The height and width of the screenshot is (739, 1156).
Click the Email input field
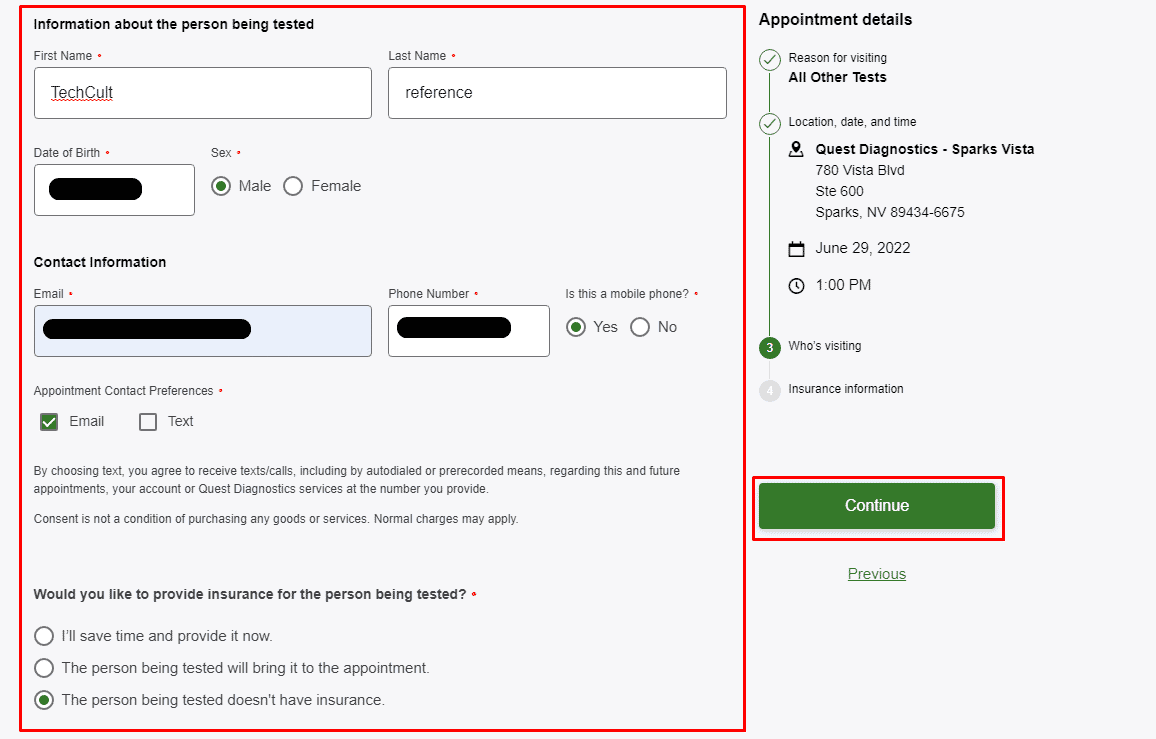pos(203,331)
